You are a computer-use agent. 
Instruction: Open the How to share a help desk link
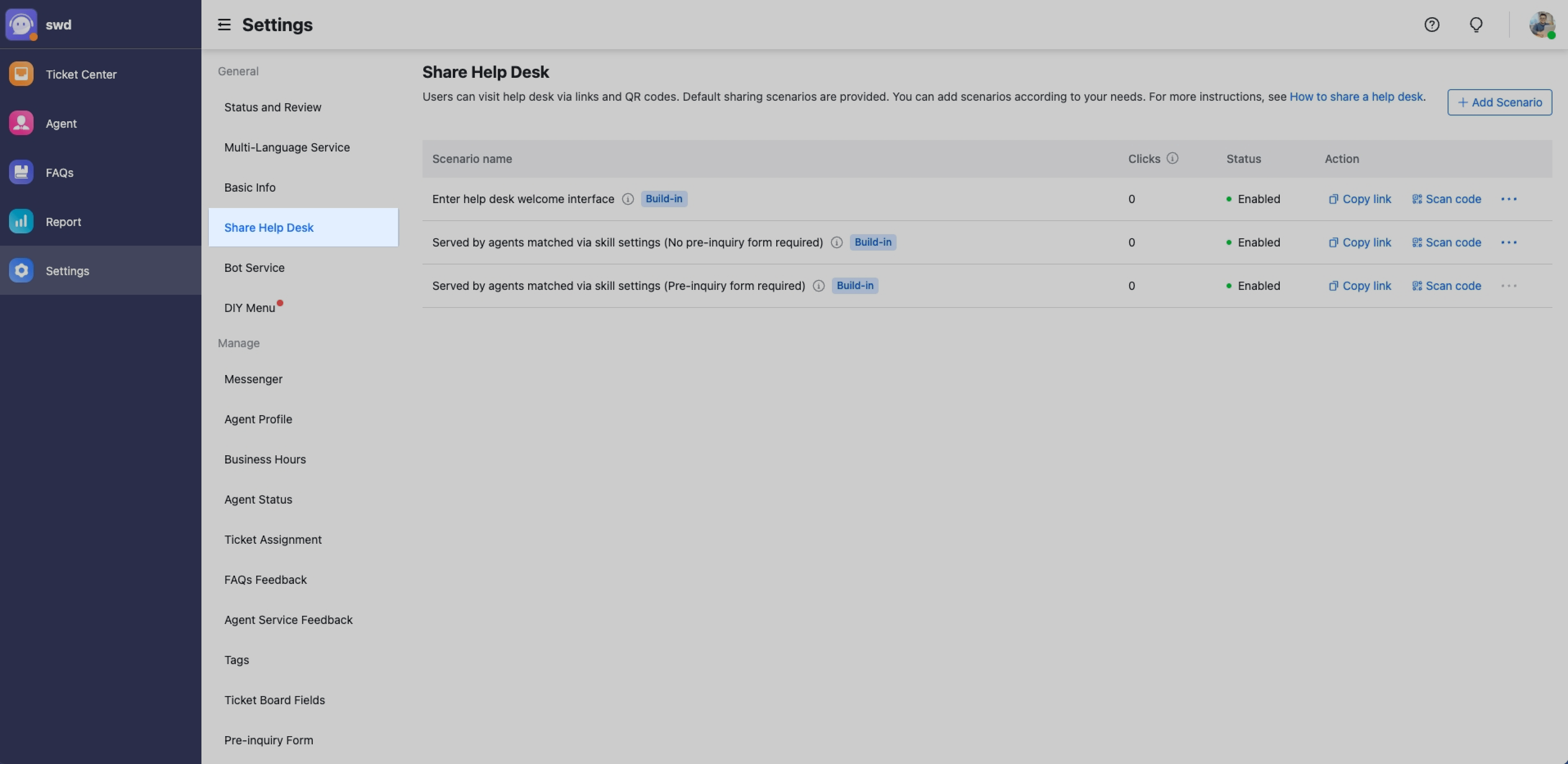[x=1356, y=96]
